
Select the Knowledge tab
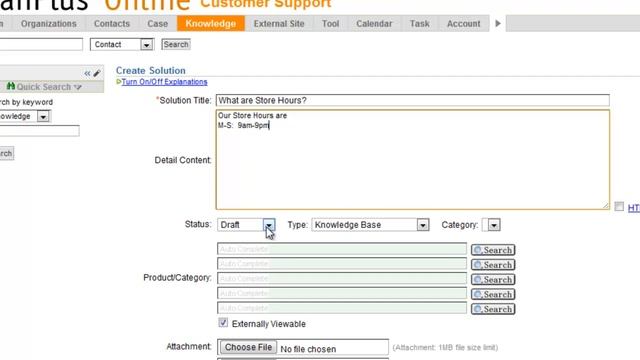point(211,24)
